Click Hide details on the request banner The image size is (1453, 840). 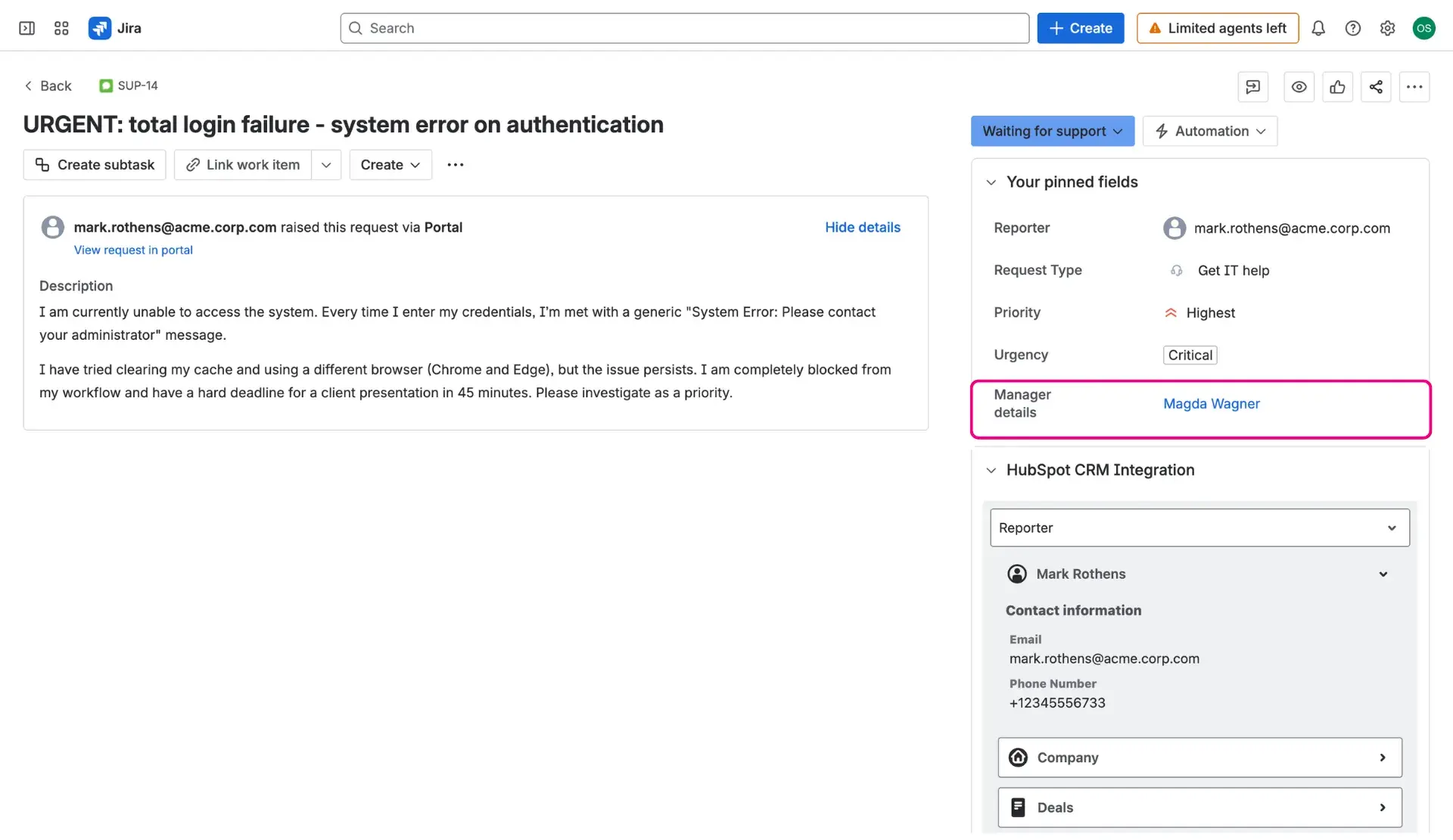click(862, 227)
